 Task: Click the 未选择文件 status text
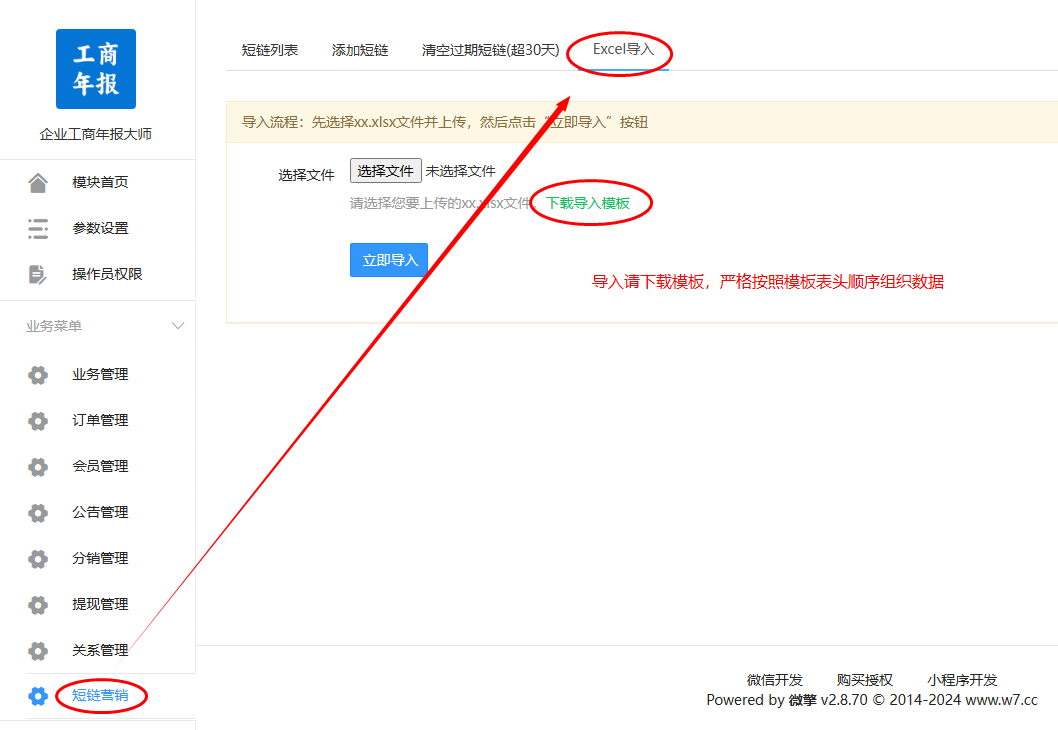[x=460, y=171]
